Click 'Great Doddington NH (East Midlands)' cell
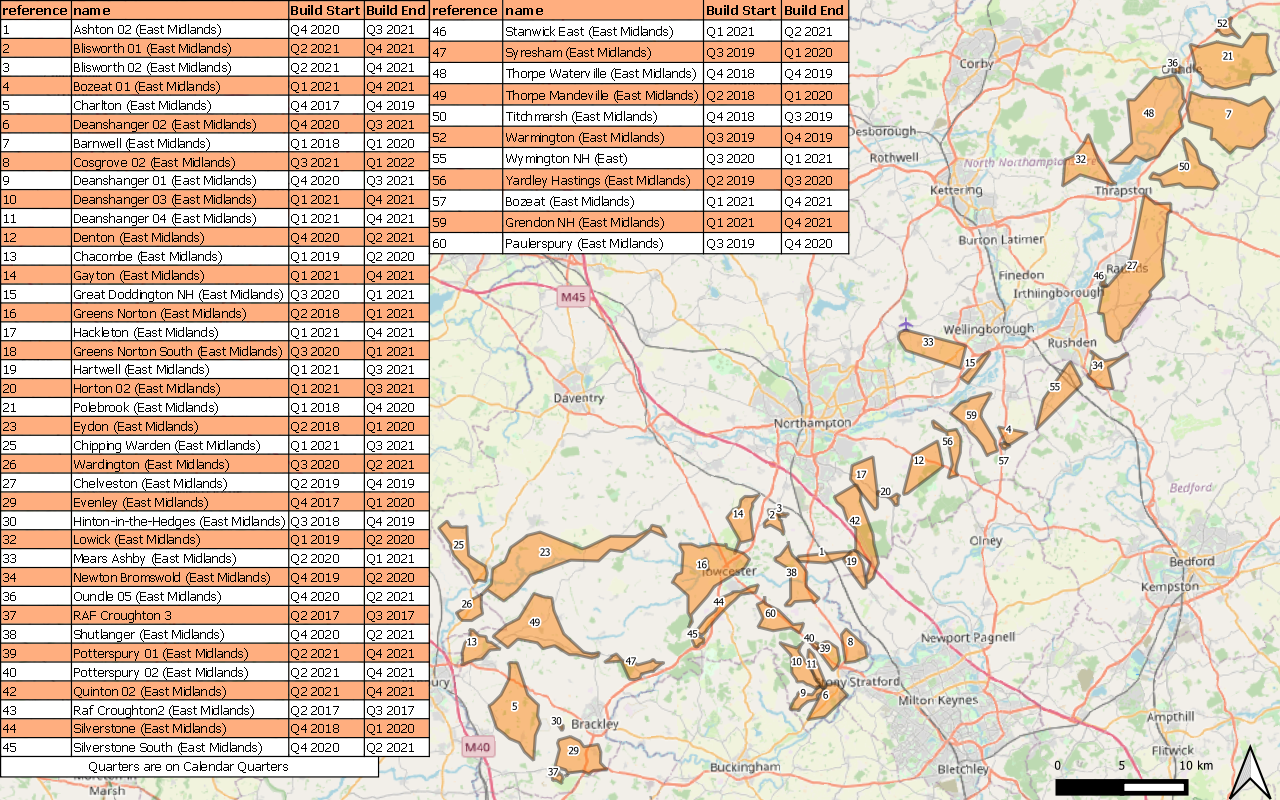 click(x=179, y=295)
